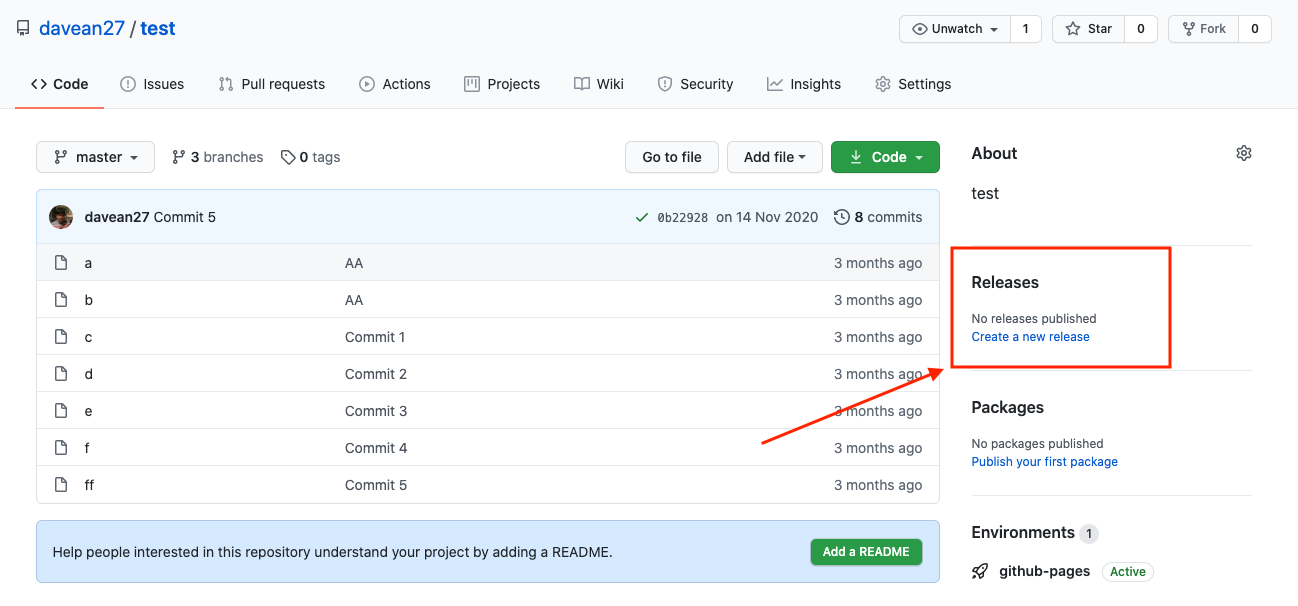Open AA commit message in row b

coord(354,300)
